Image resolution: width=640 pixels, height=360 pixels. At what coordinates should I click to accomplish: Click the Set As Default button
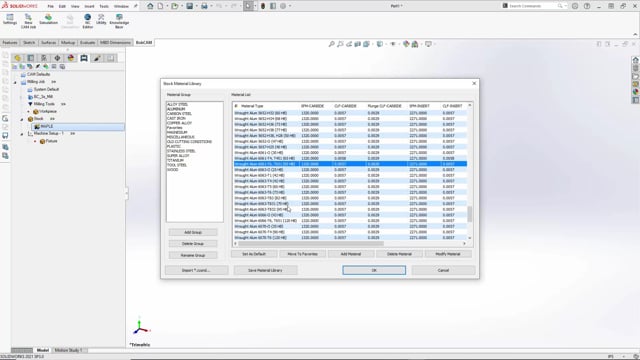point(254,254)
